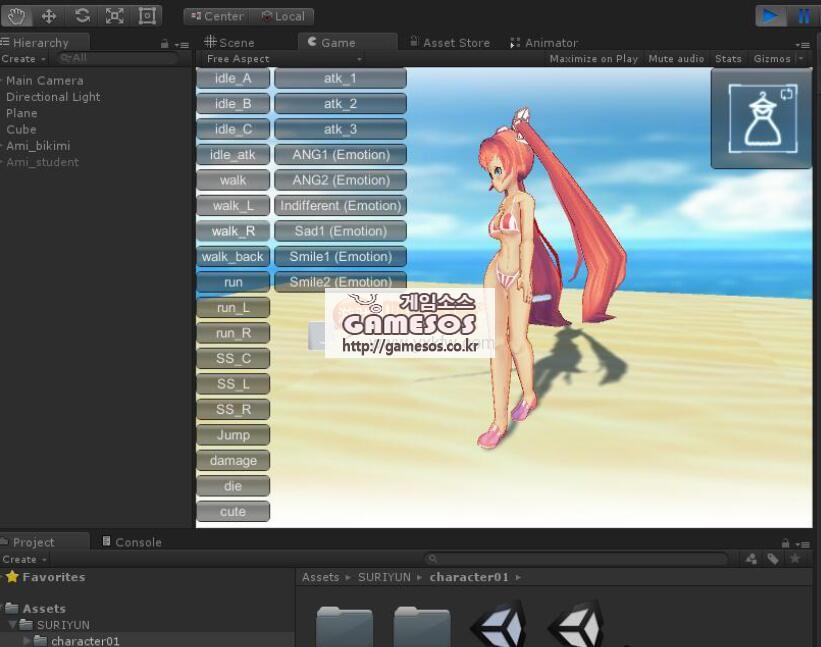Viewport: 821px width, 647px height.
Task: Open the Free Aspect dropdown
Action: coord(283,59)
